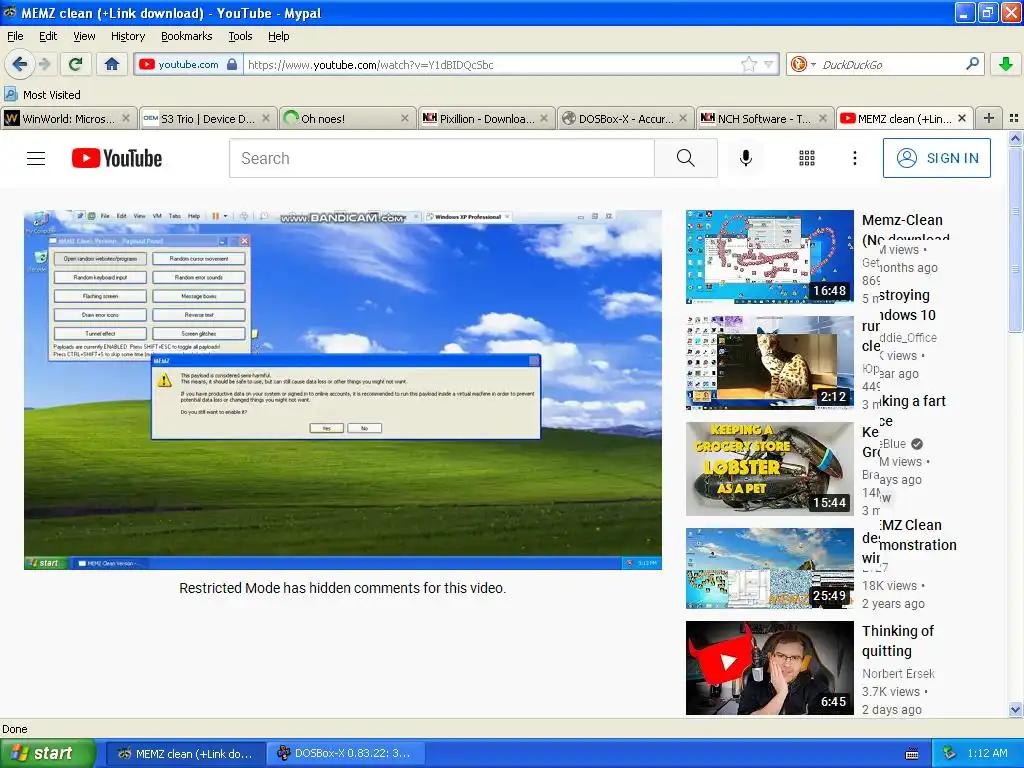Viewport: 1024px width, 768px height.
Task: Open the Windows start button
Action: (x=47, y=753)
